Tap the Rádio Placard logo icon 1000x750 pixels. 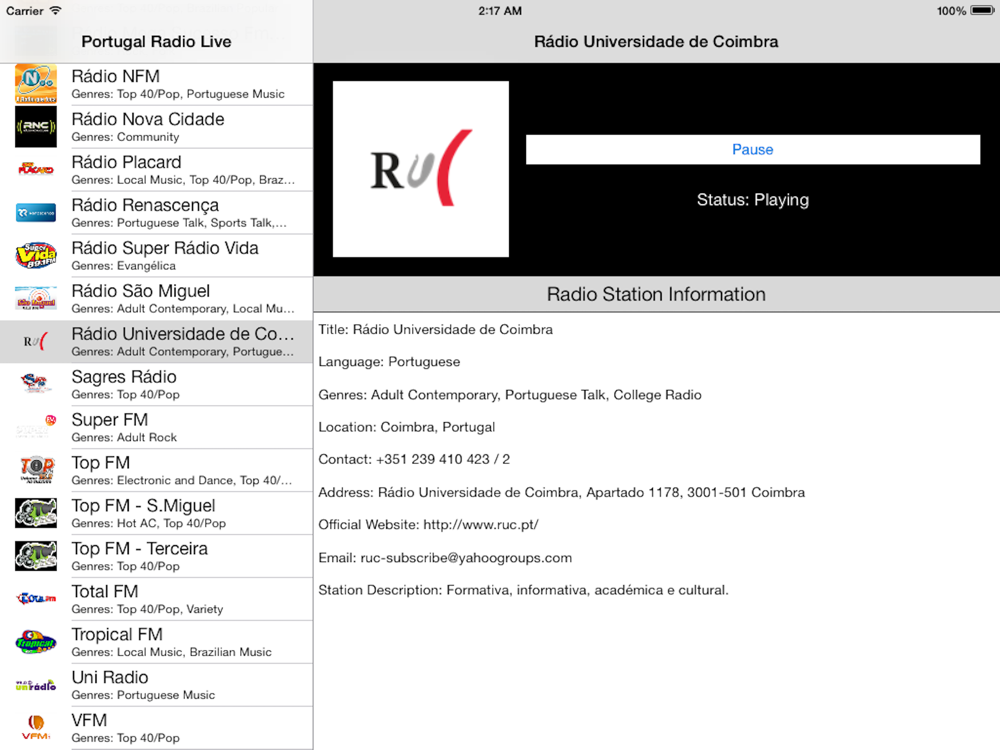[36, 170]
